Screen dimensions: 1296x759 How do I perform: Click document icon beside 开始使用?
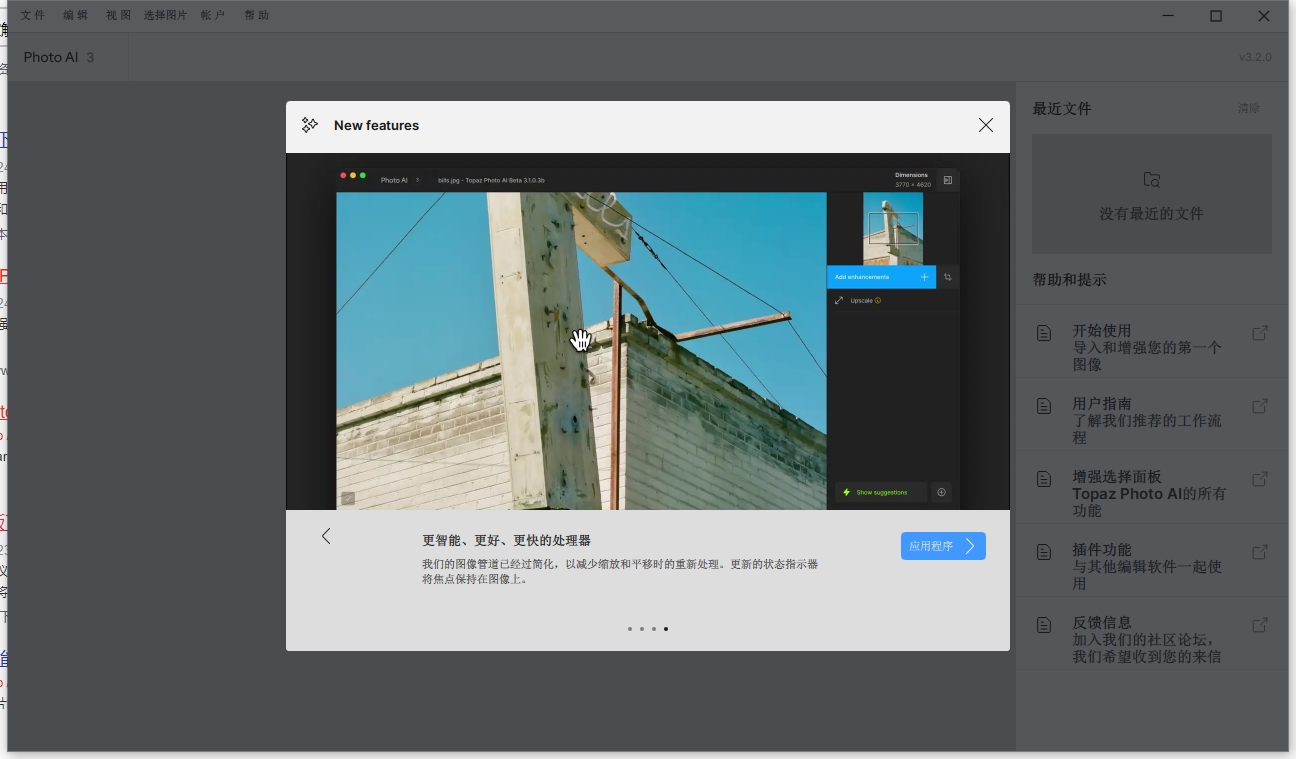coord(1044,333)
